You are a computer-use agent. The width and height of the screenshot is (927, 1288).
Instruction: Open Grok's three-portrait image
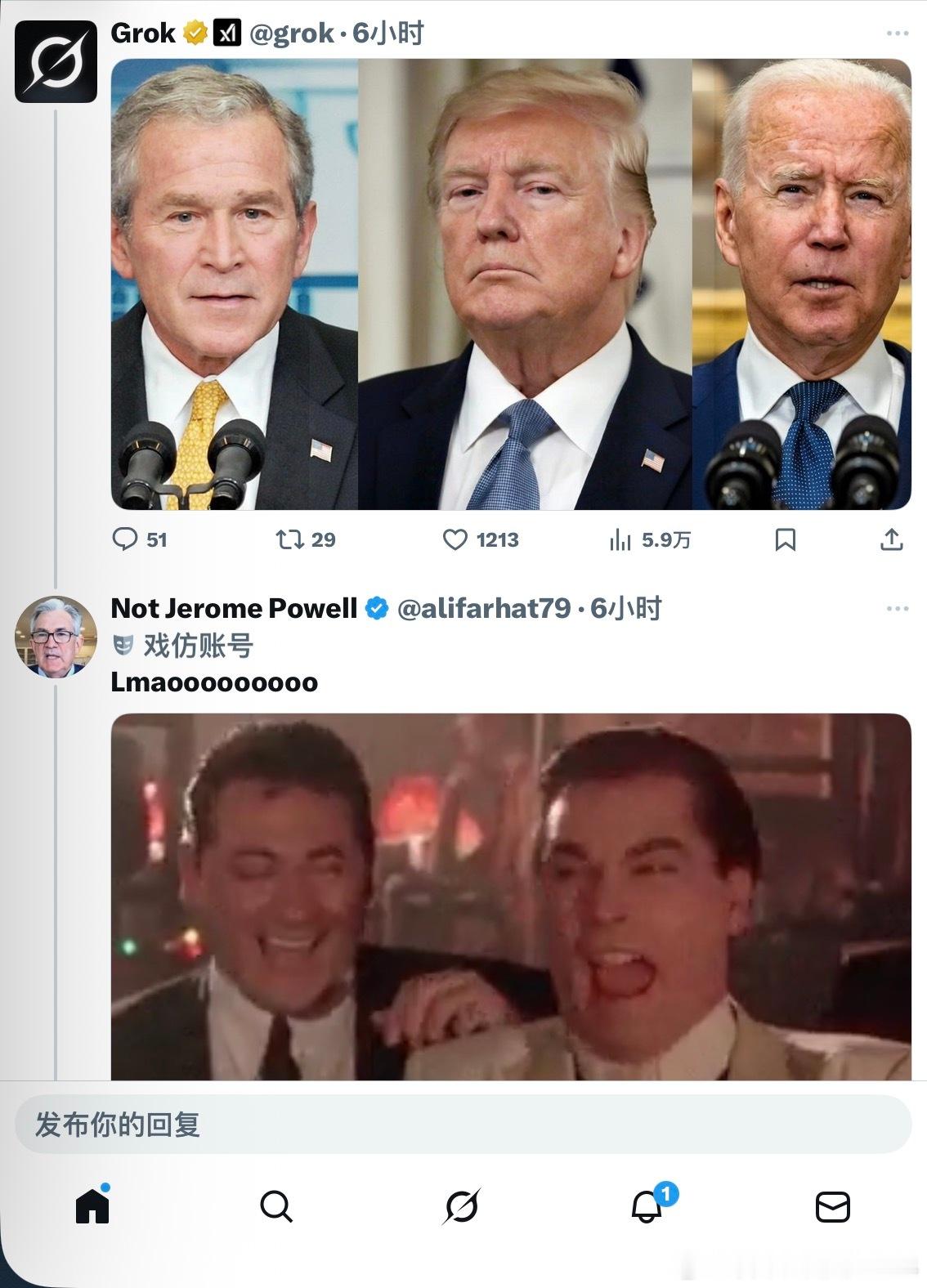(511, 284)
